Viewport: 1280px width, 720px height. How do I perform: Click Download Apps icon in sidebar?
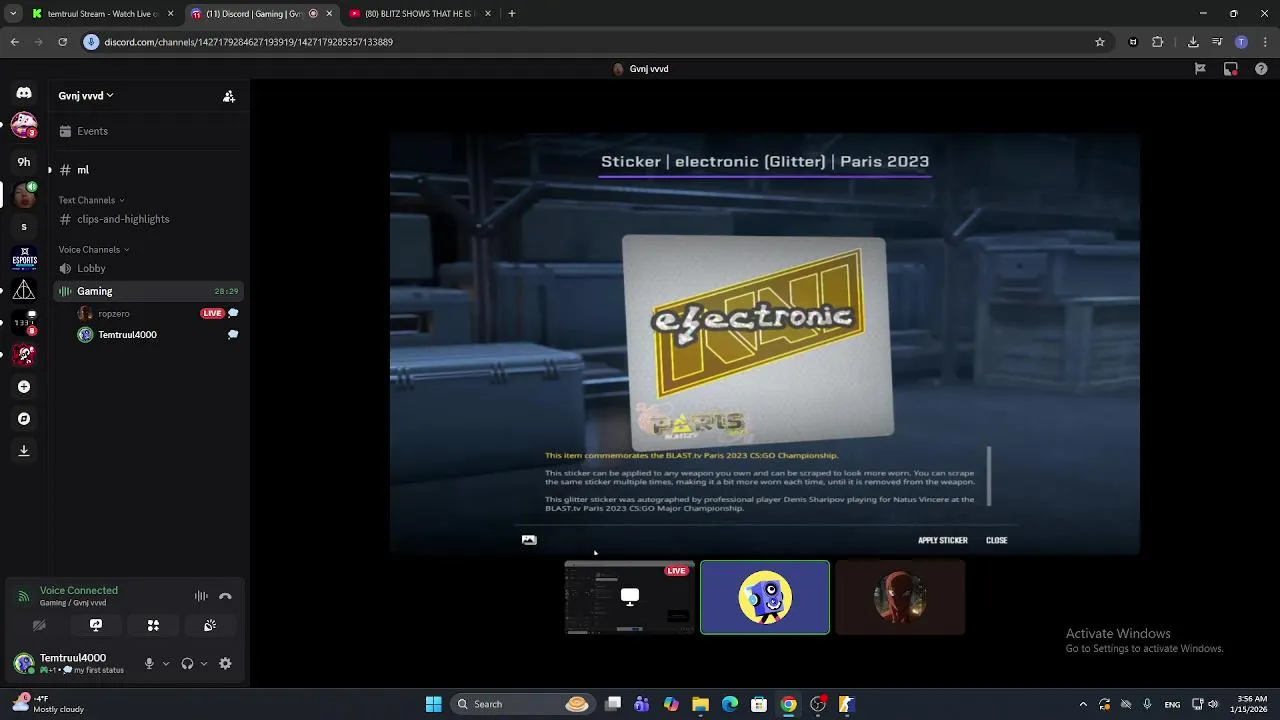24,451
